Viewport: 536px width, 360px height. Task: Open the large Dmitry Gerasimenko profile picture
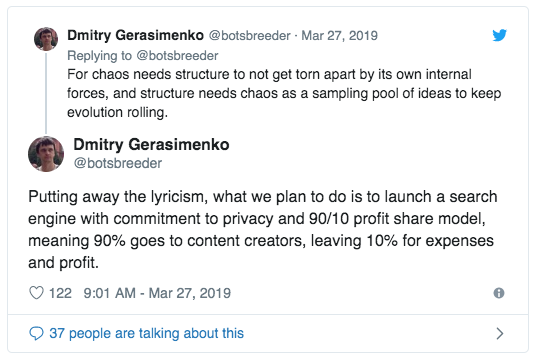pos(46,154)
